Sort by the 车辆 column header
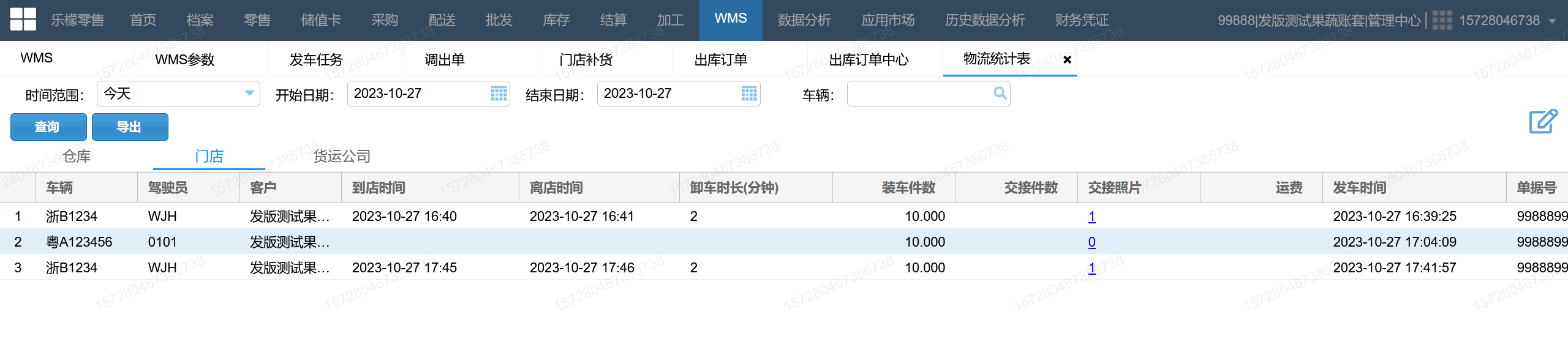The width and height of the screenshot is (1568, 358). pyautogui.click(x=86, y=187)
